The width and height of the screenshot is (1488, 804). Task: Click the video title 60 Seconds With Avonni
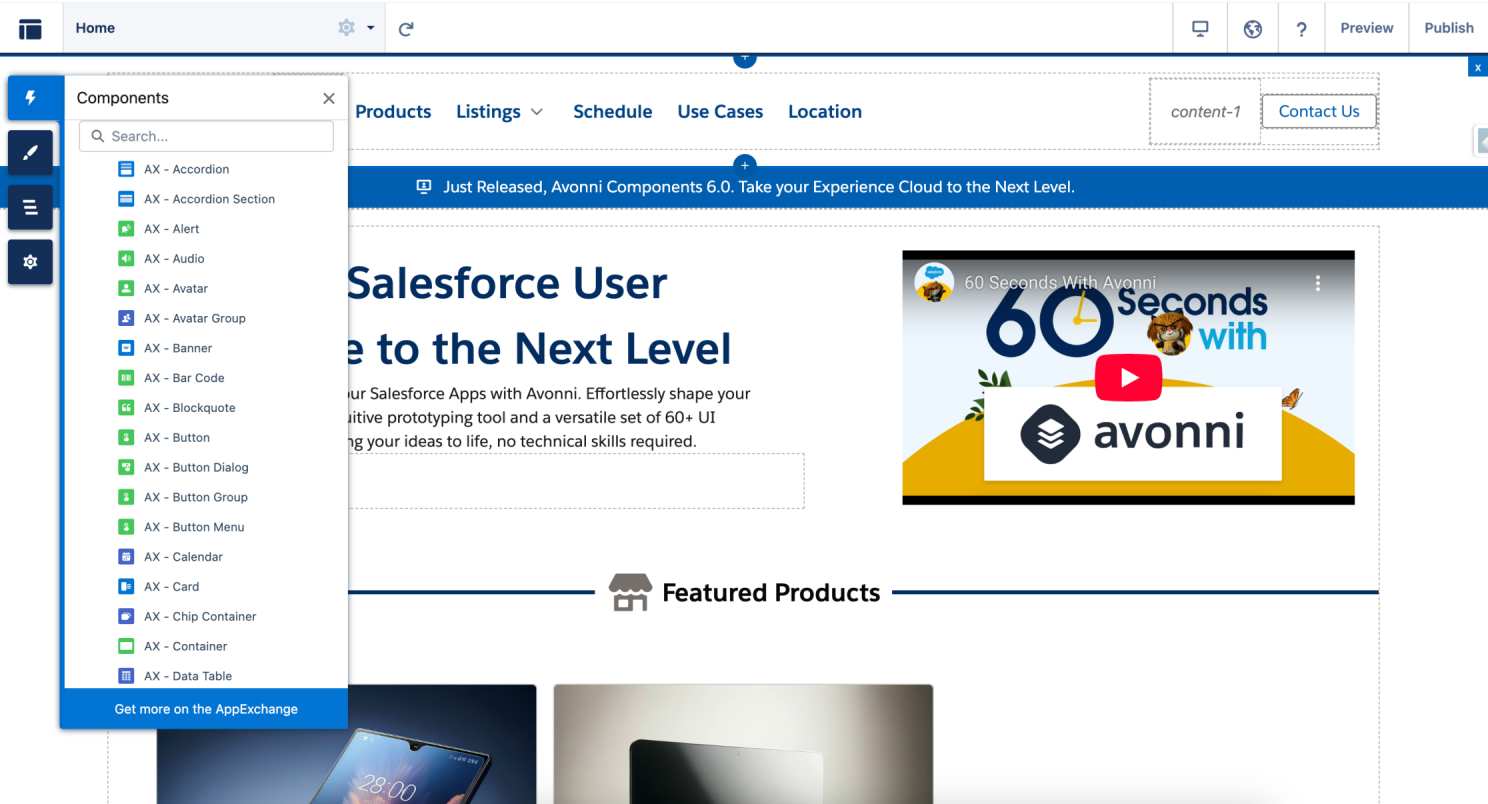click(1060, 283)
